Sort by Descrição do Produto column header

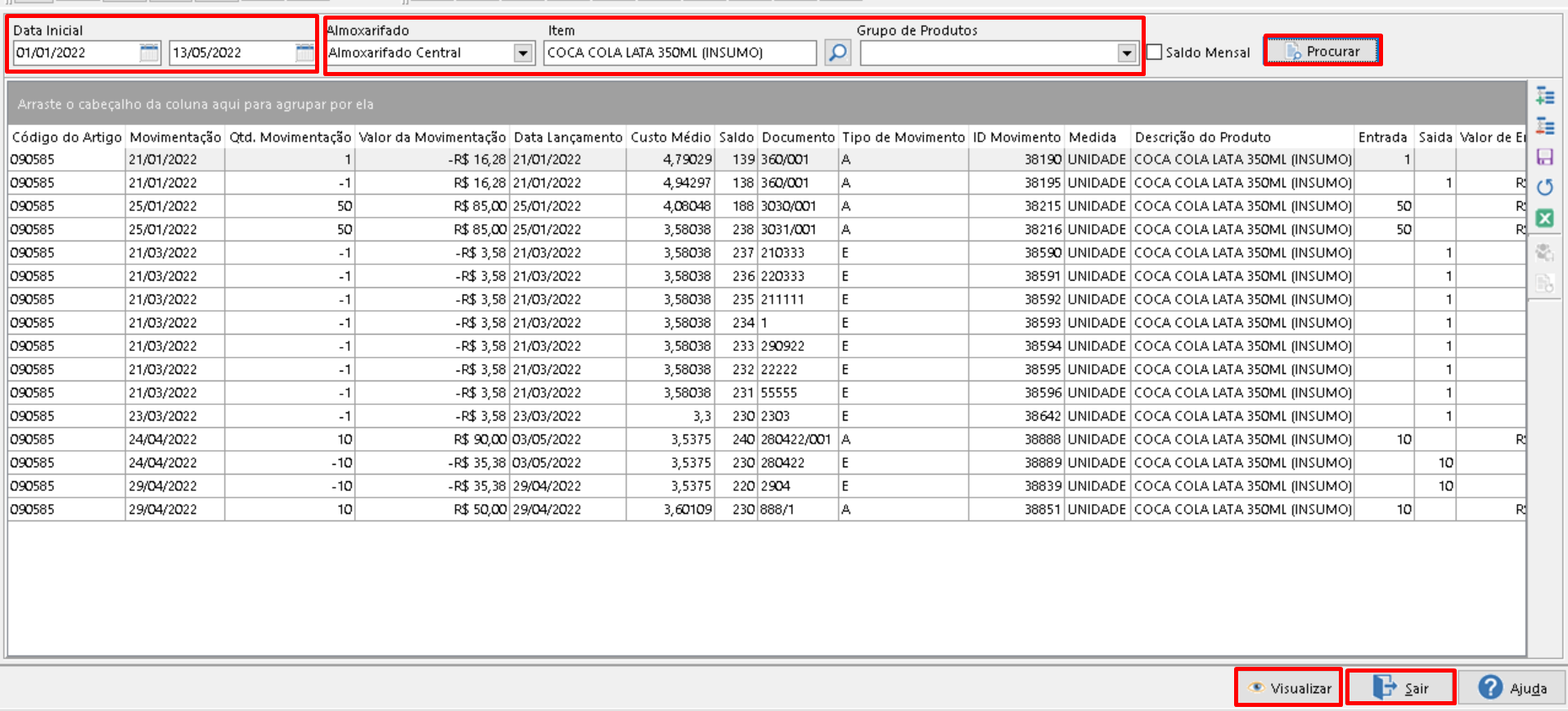(1242, 137)
